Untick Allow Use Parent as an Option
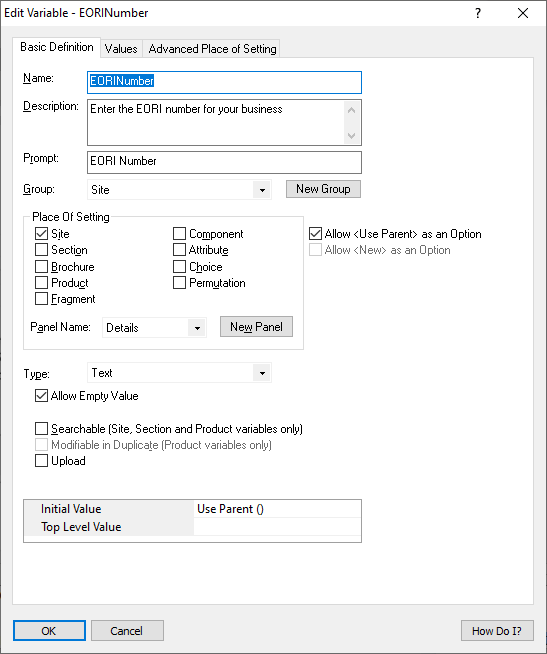547x654 pixels. [315, 234]
